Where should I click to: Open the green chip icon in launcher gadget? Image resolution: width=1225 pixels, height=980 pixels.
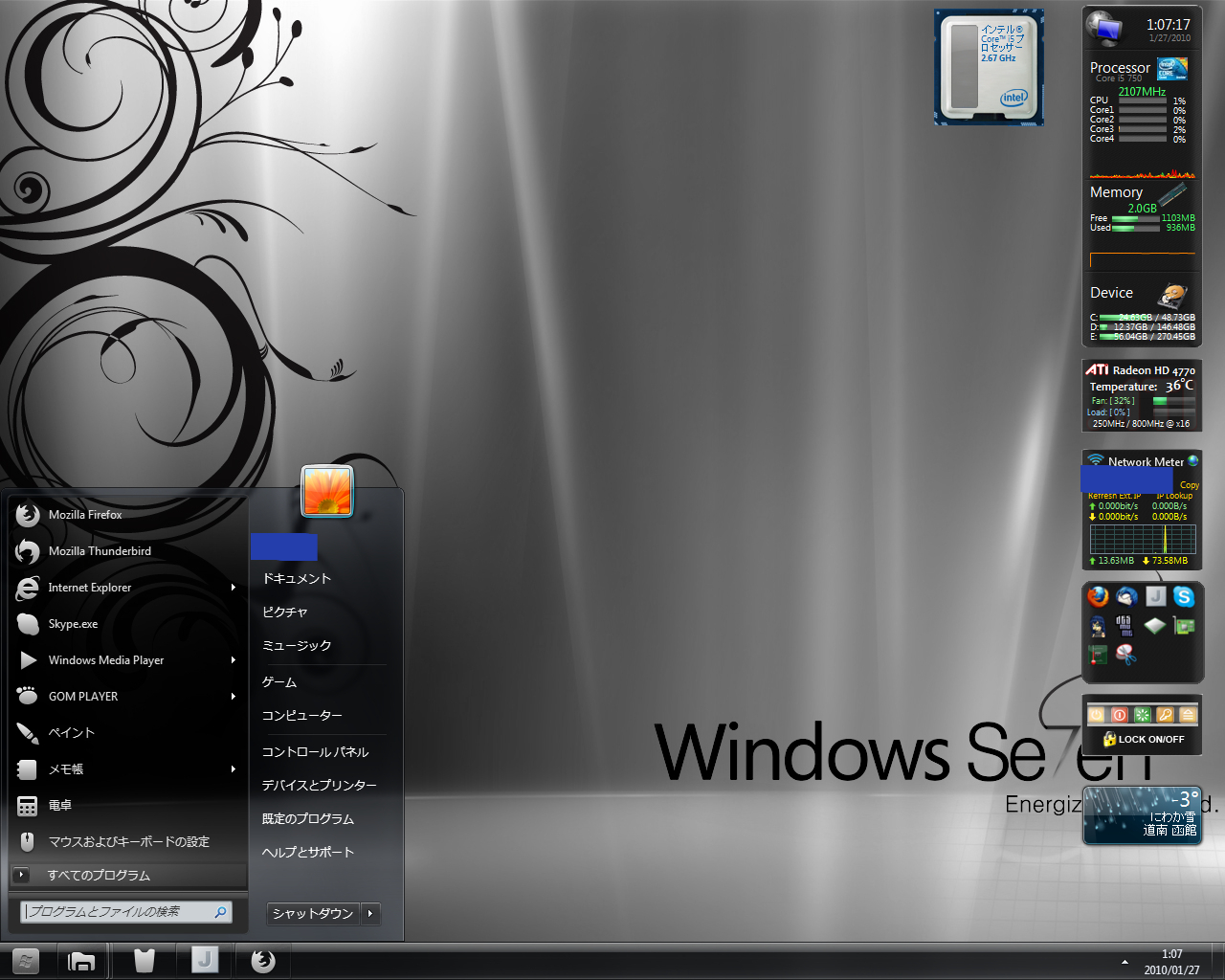coord(1155,626)
